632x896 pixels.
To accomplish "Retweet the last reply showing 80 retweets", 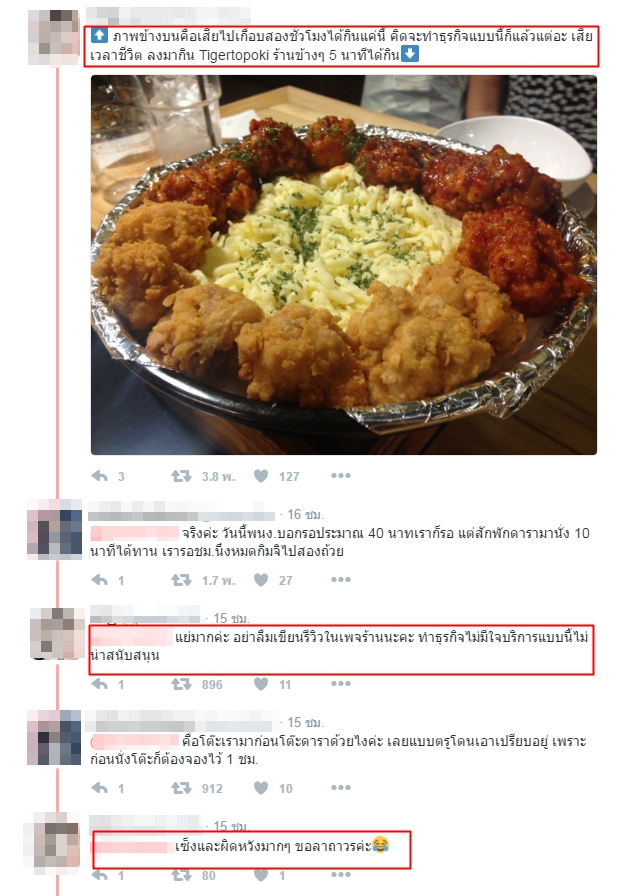I will 182,875.
